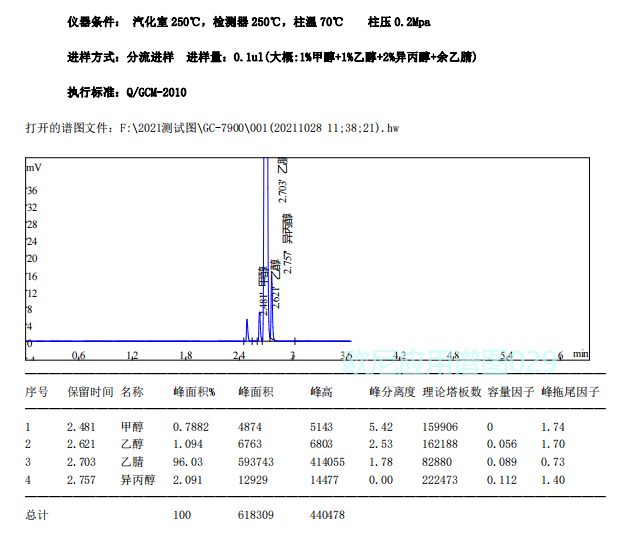Image resolution: width=635 pixels, height=545 pixels.
Task: Select peak area percent 1.094
Action: [x=188, y=444]
